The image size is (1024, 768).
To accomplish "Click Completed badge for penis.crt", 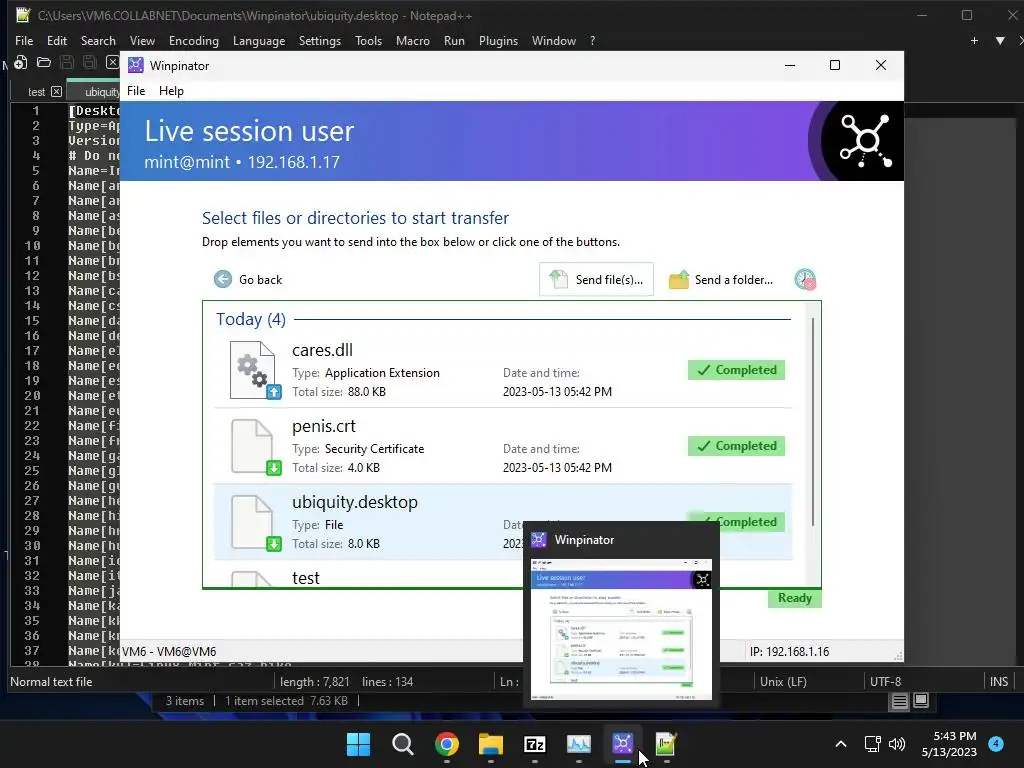I will 736,446.
